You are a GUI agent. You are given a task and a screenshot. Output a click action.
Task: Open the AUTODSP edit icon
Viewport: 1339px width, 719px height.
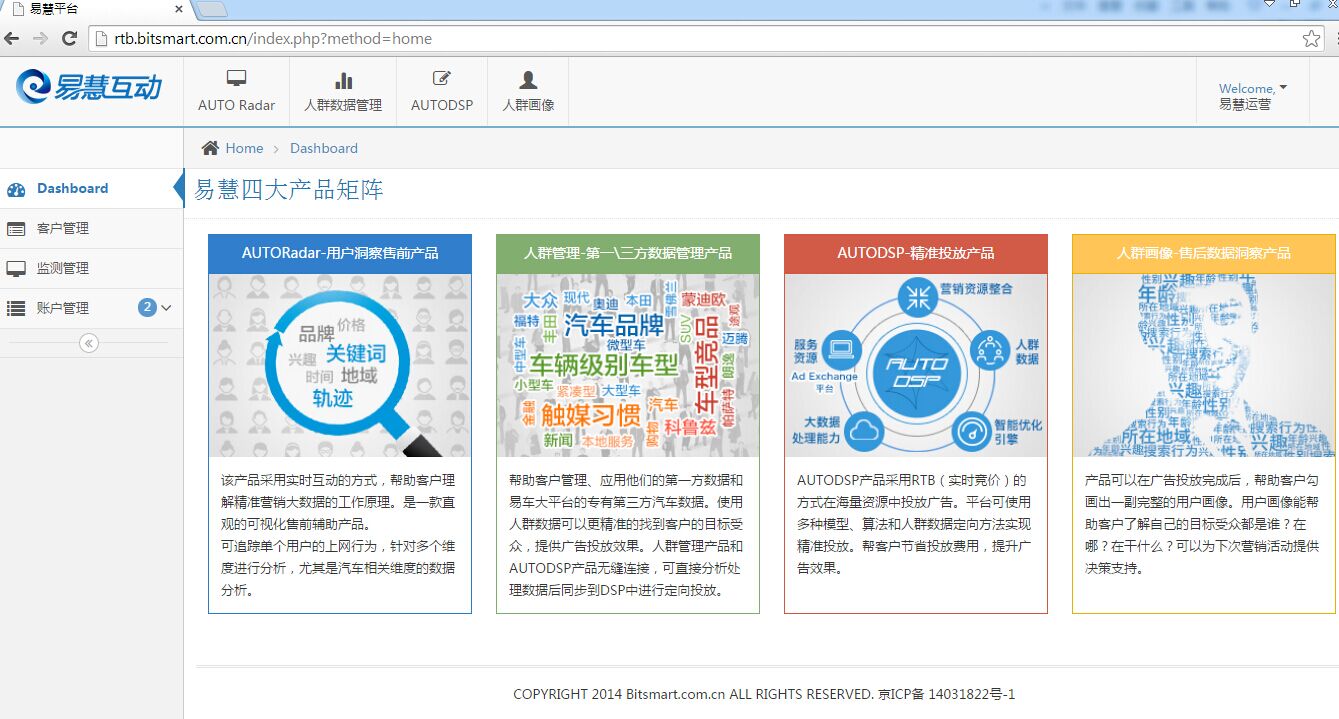[x=441, y=79]
